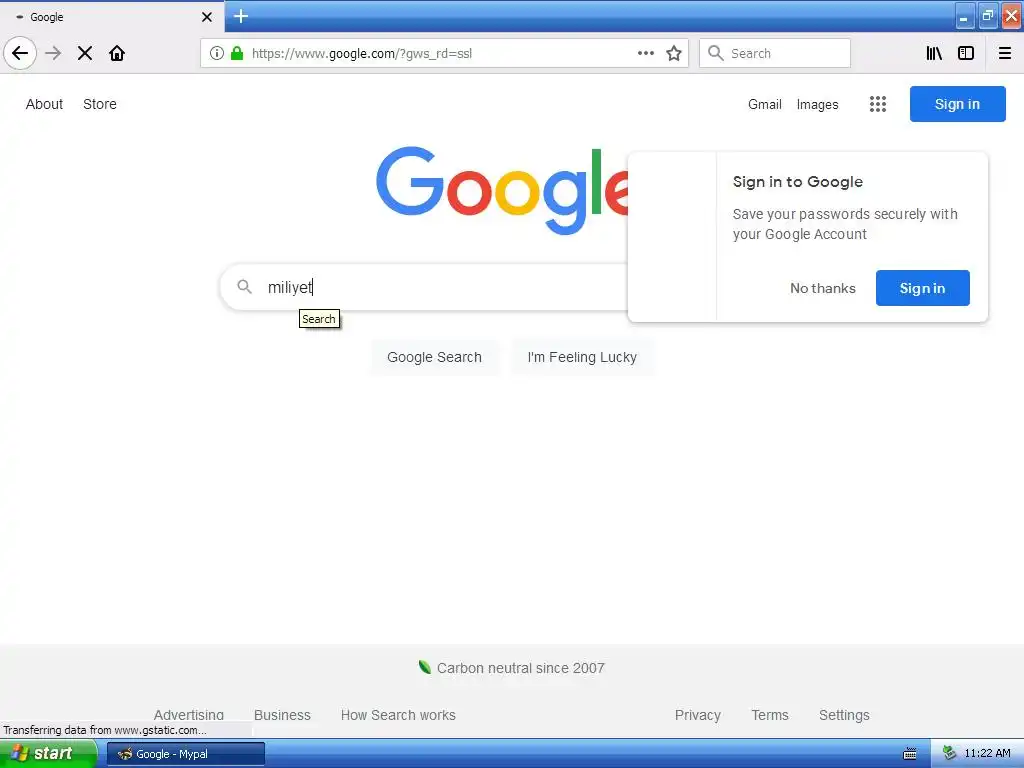The height and width of the screenshot is (768, 1024).
Task: Click the forward navigation arrow
Action: click(x=54, y=53)
